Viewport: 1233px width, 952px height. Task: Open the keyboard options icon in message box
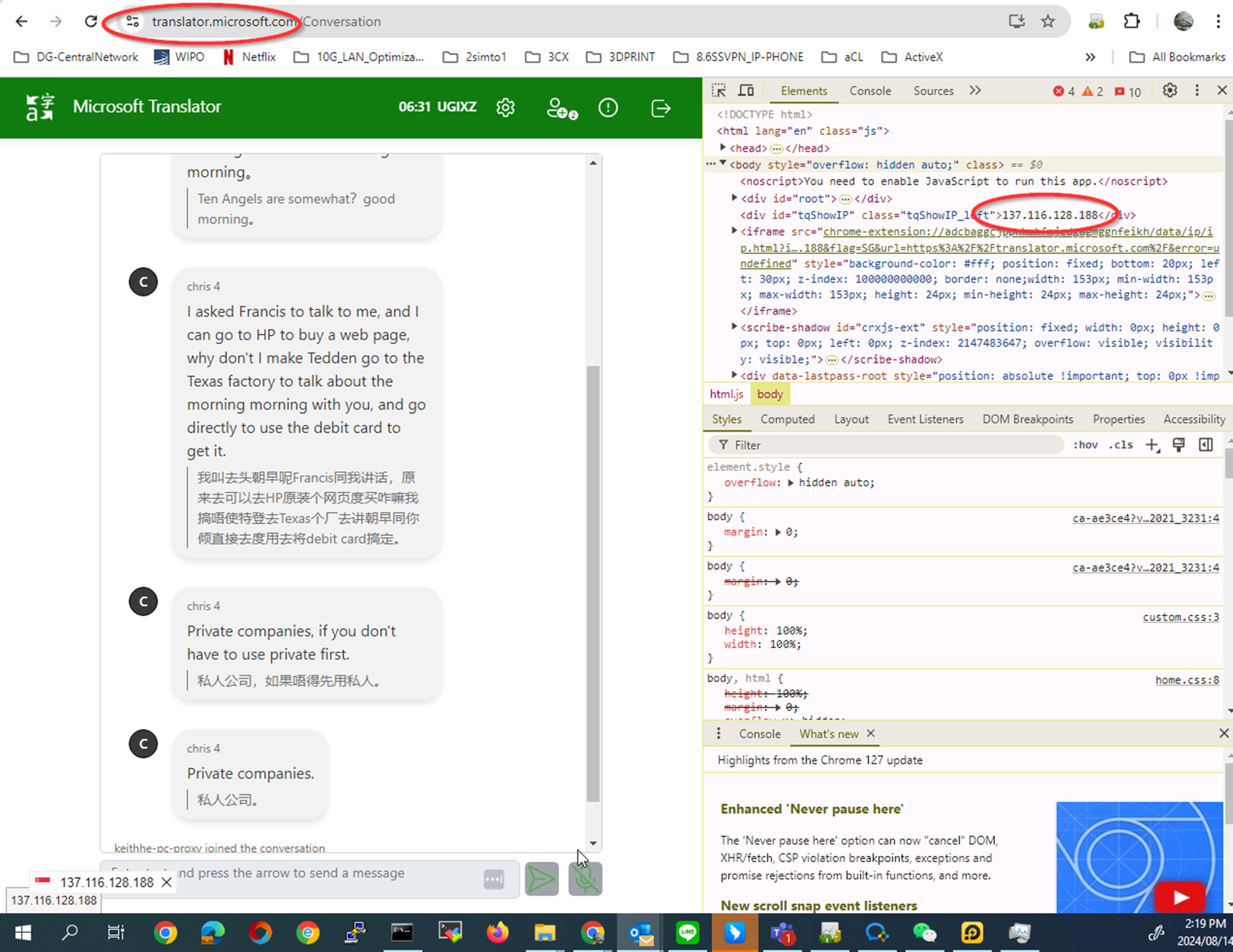pyautogui.click(x=494, y=879)
